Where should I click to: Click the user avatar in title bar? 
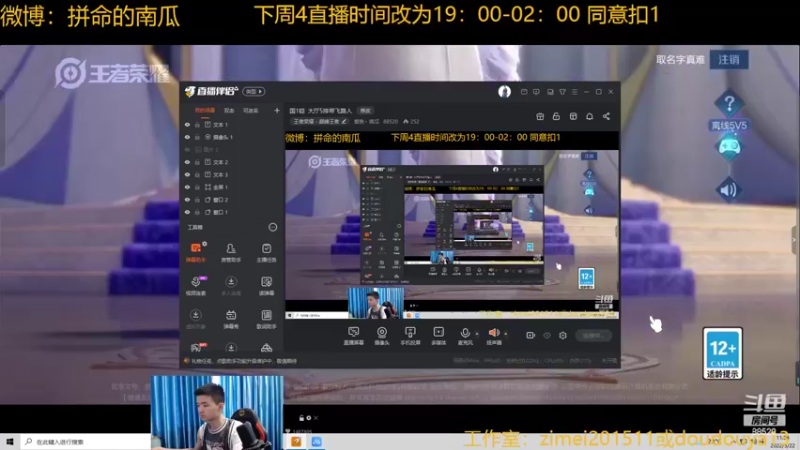pos(504,91)
